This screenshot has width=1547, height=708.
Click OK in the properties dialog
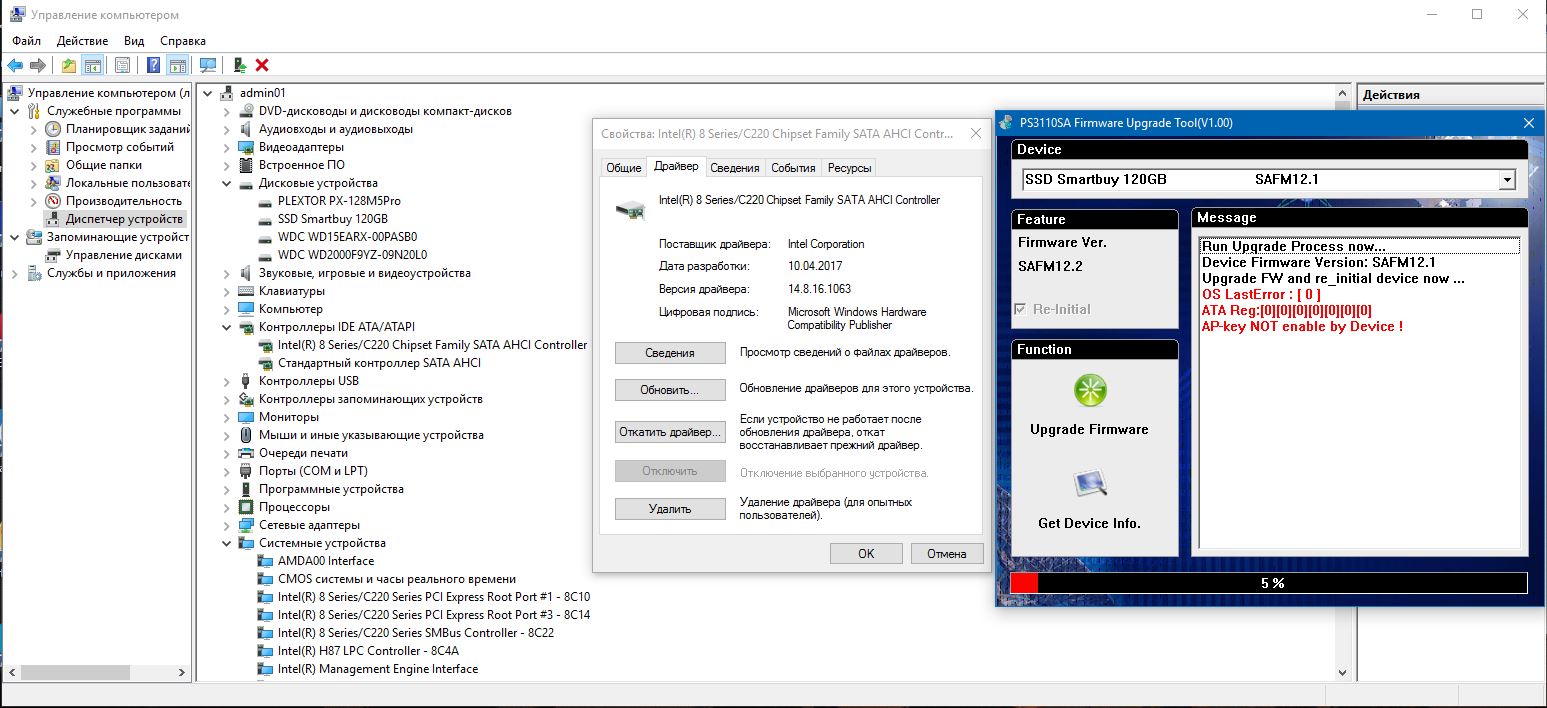[866, 553]
